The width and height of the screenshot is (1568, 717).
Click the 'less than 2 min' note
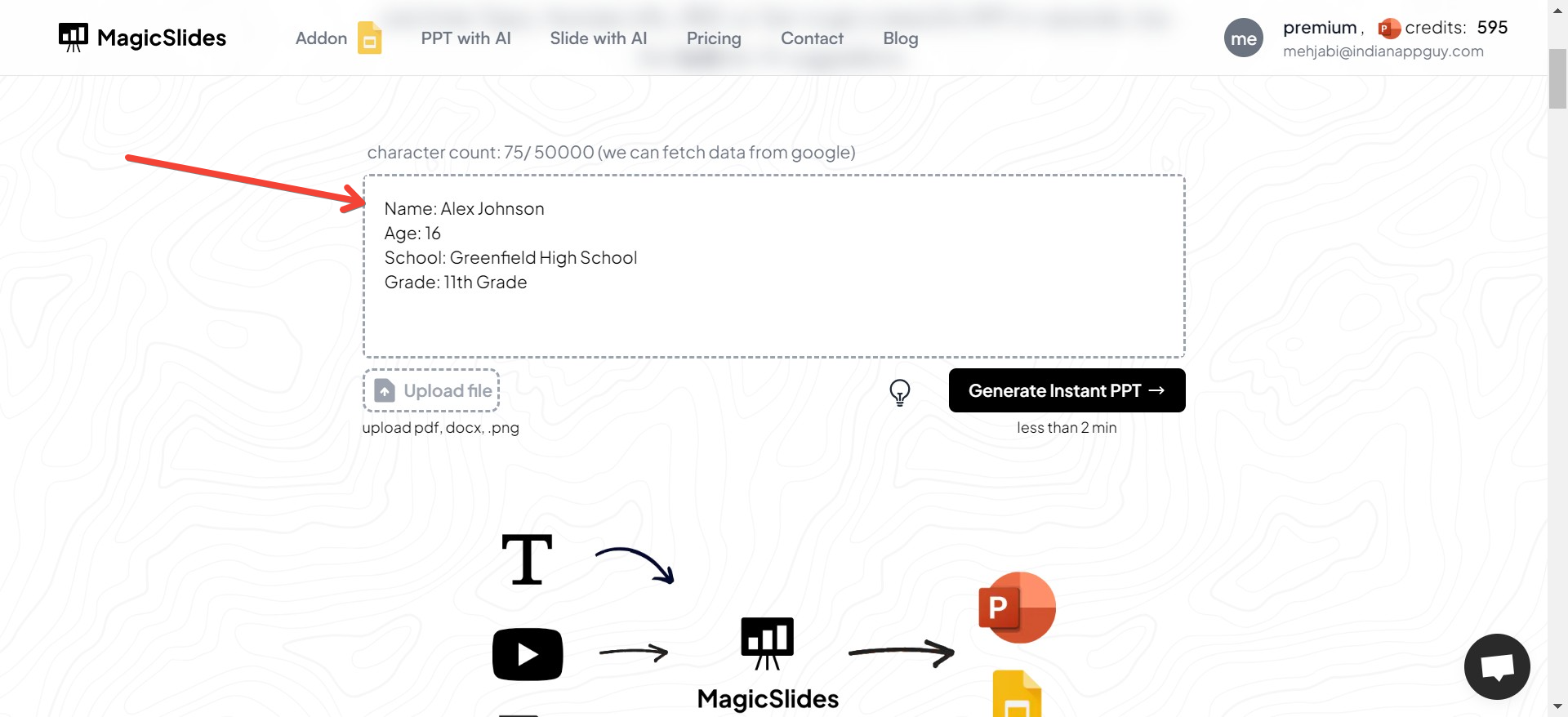click(x=1067, y=428)
